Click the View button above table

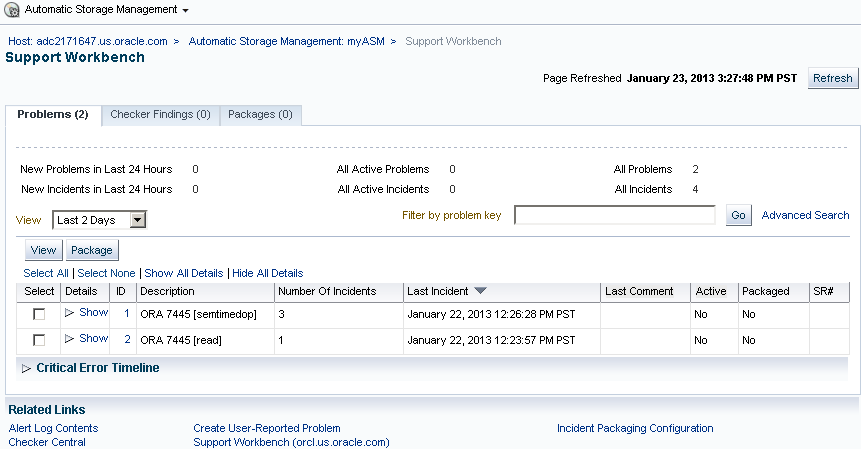(43, 250)
